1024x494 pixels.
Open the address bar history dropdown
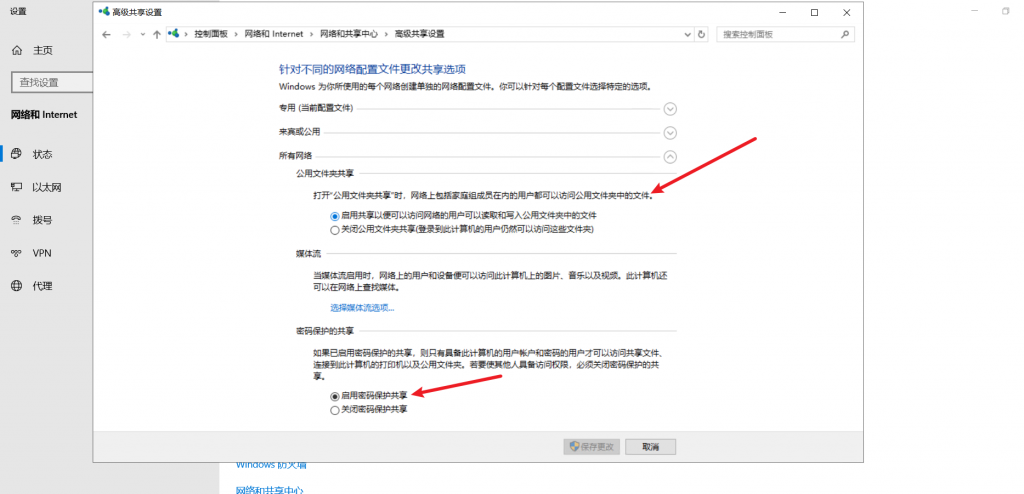[686, 34]
